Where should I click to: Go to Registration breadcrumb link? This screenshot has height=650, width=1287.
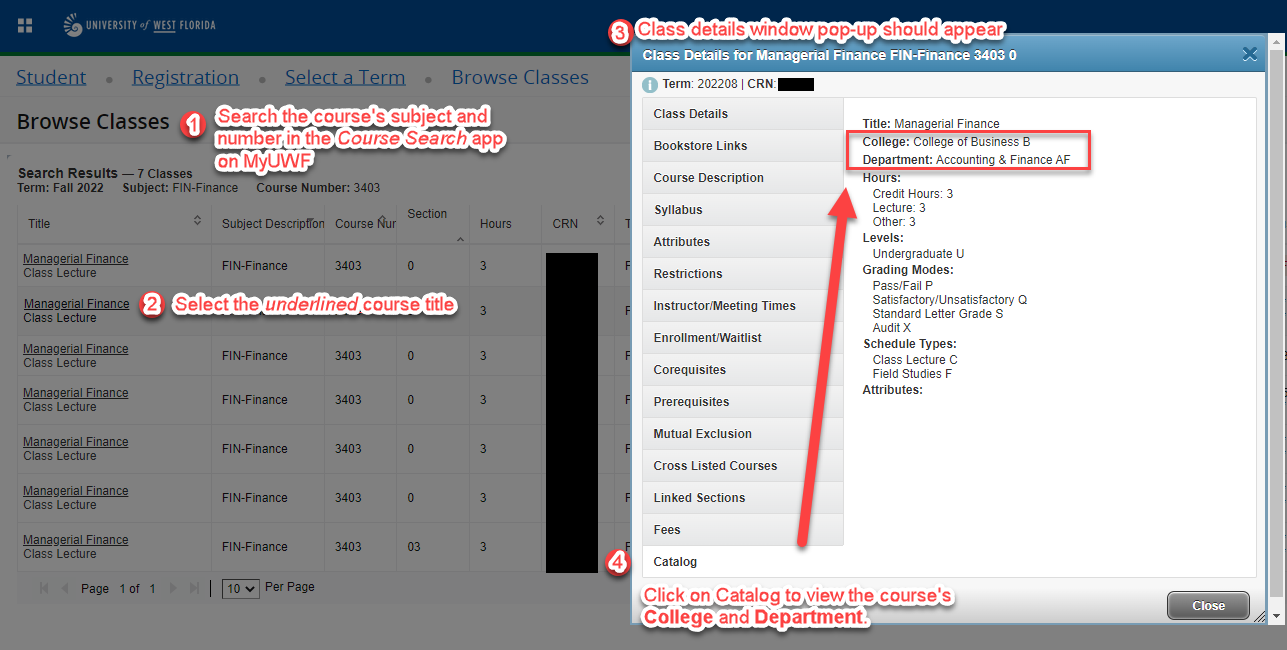[x=185, y=78]
